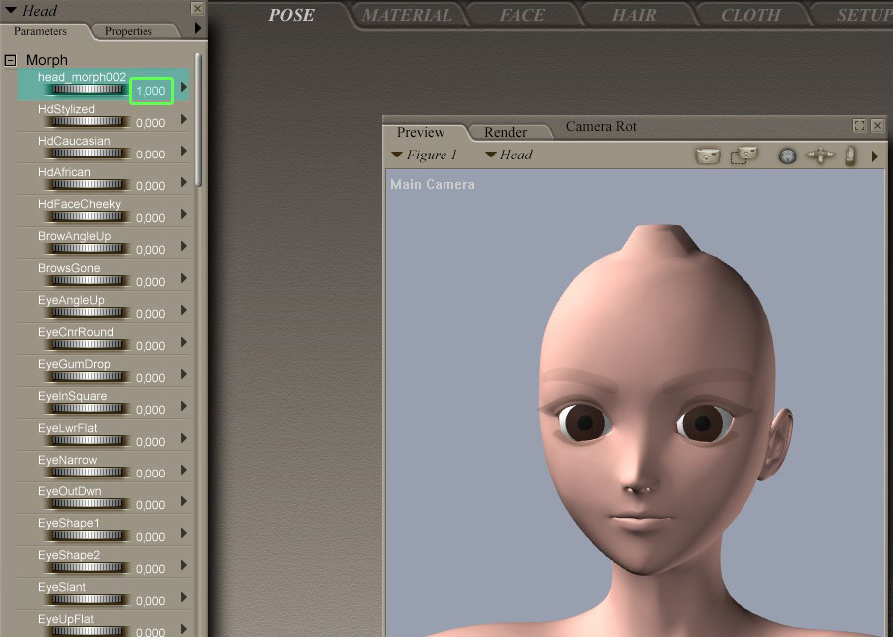This screenshot has width=893, height=637.
Task: Click the 'EyeGumDrop' parameter label
Action: 74,364
